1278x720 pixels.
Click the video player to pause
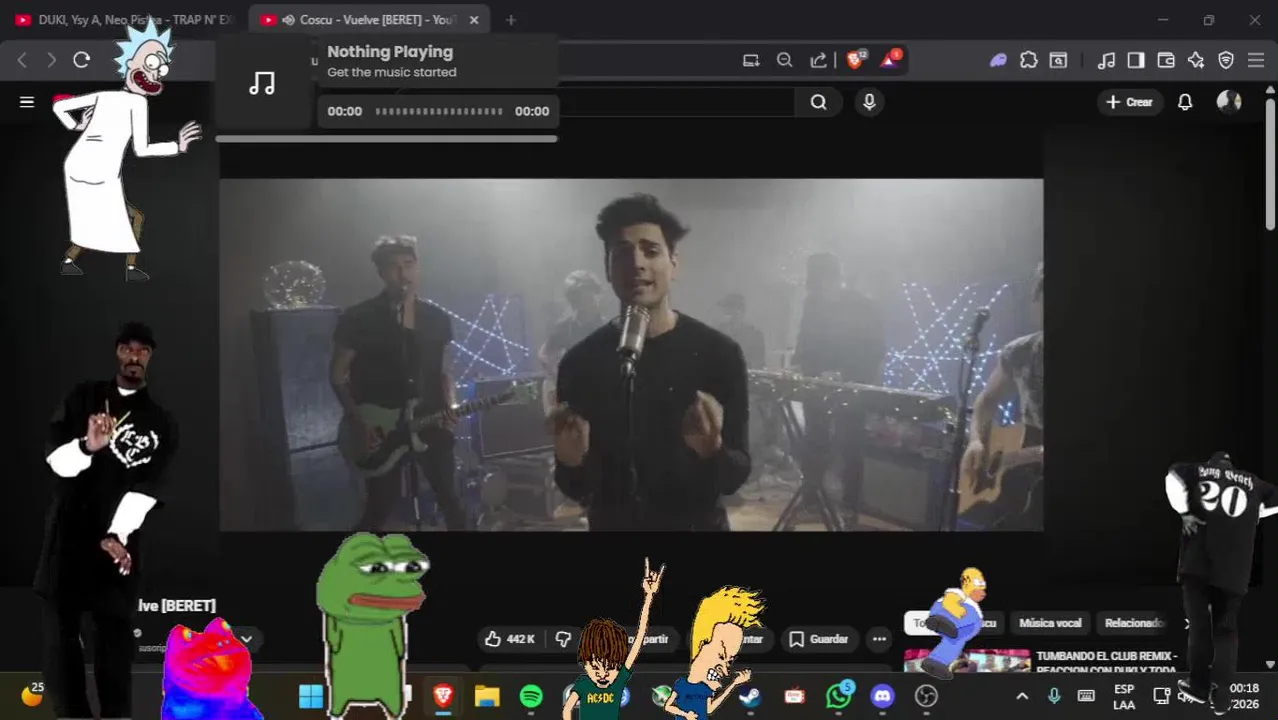[x=631, y=355]
